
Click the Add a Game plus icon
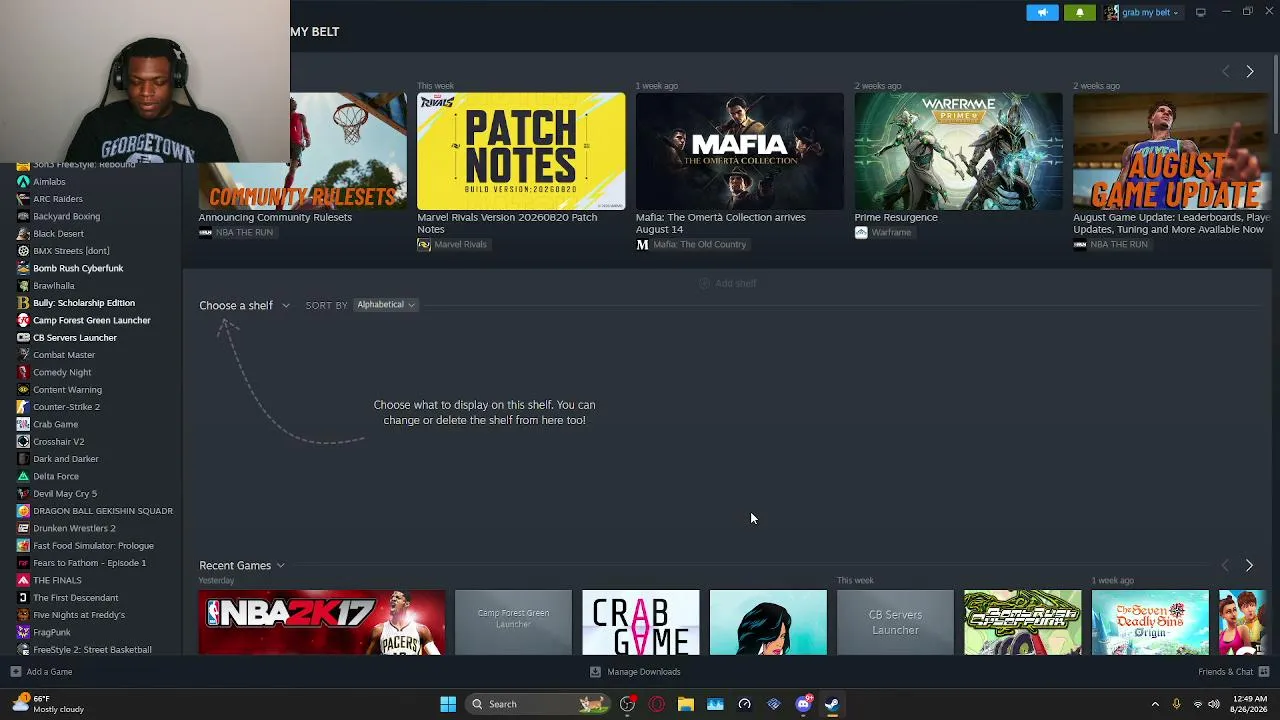[x=15, y=672]
